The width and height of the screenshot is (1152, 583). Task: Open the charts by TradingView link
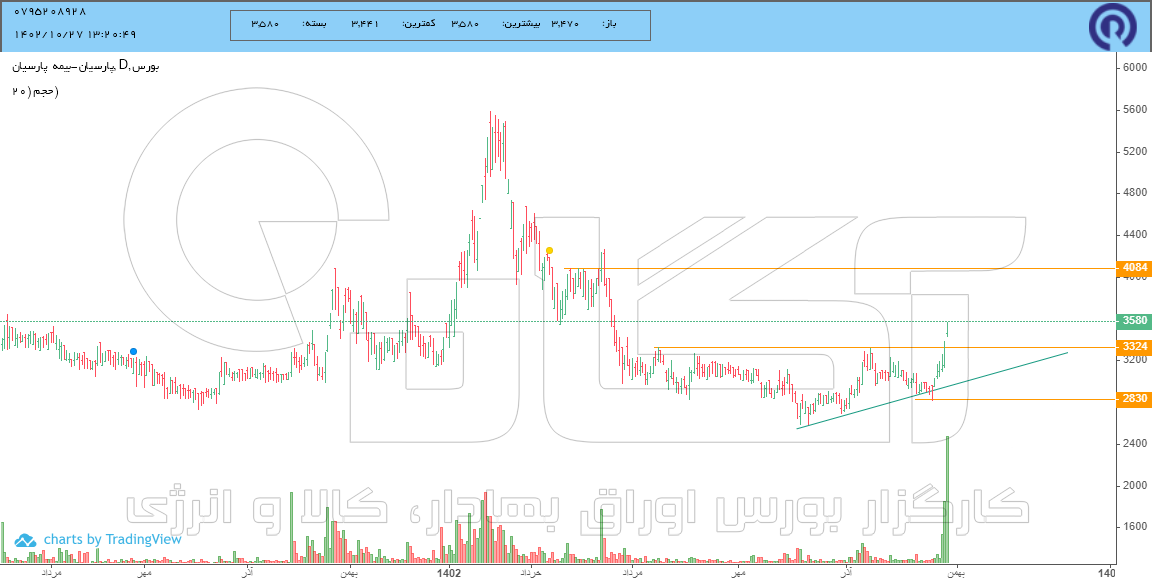112,540
